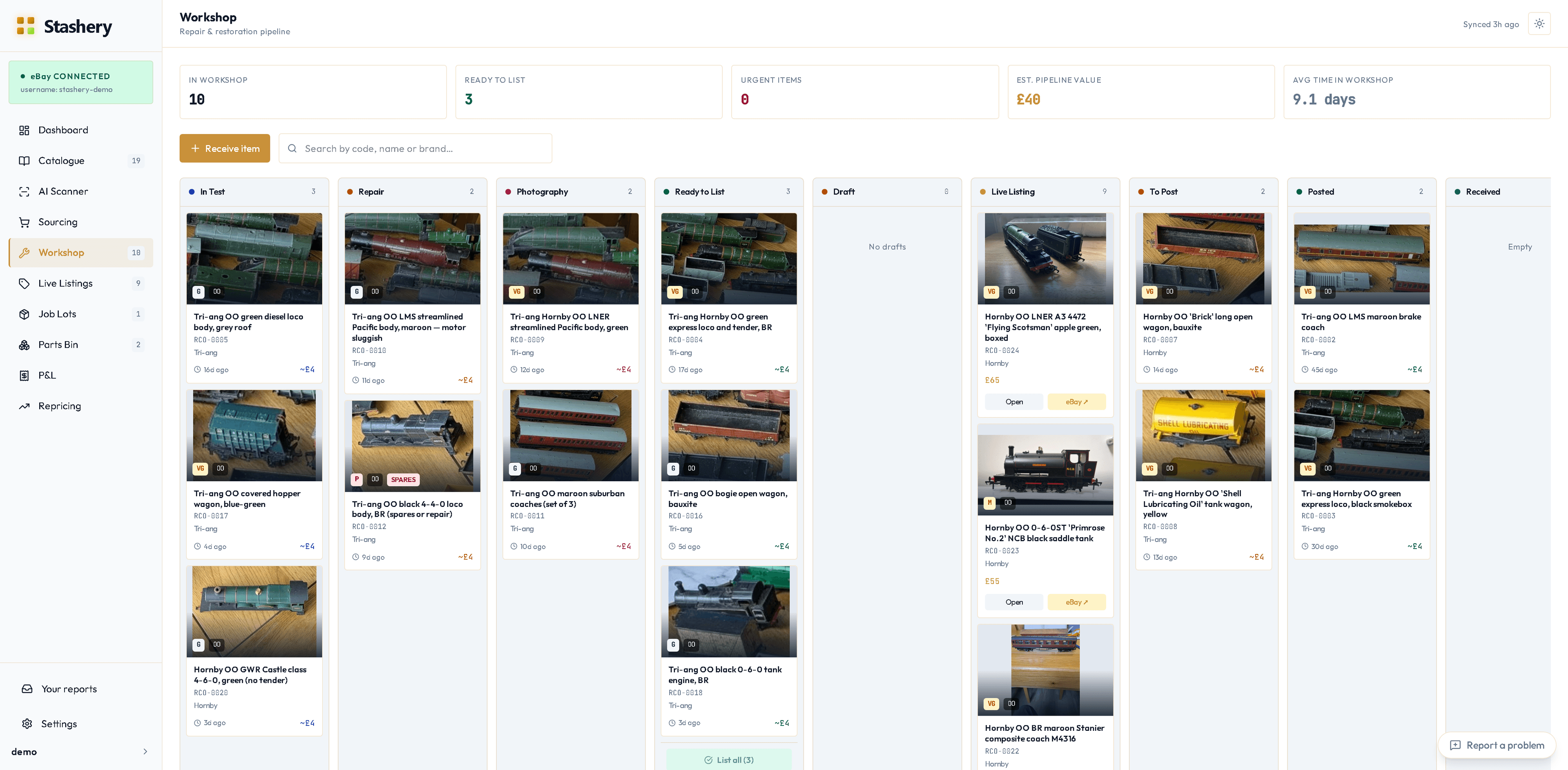Screen dimensions: 1568x770
Task: Open the Flying Scotsman listing
Action: tap(1013, 402)
